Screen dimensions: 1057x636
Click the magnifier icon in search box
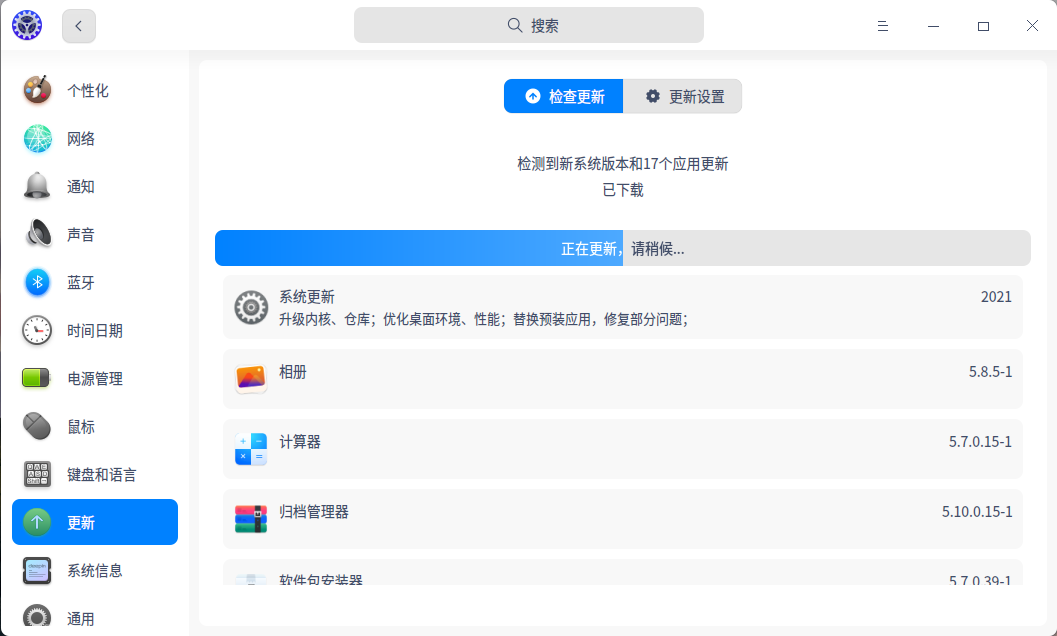[514, 26]
